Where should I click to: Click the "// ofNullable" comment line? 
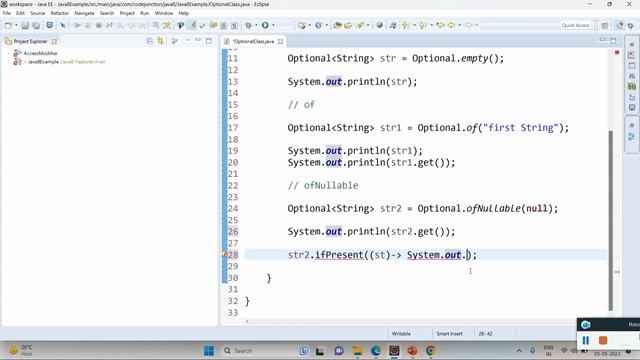tap(323, 185)
